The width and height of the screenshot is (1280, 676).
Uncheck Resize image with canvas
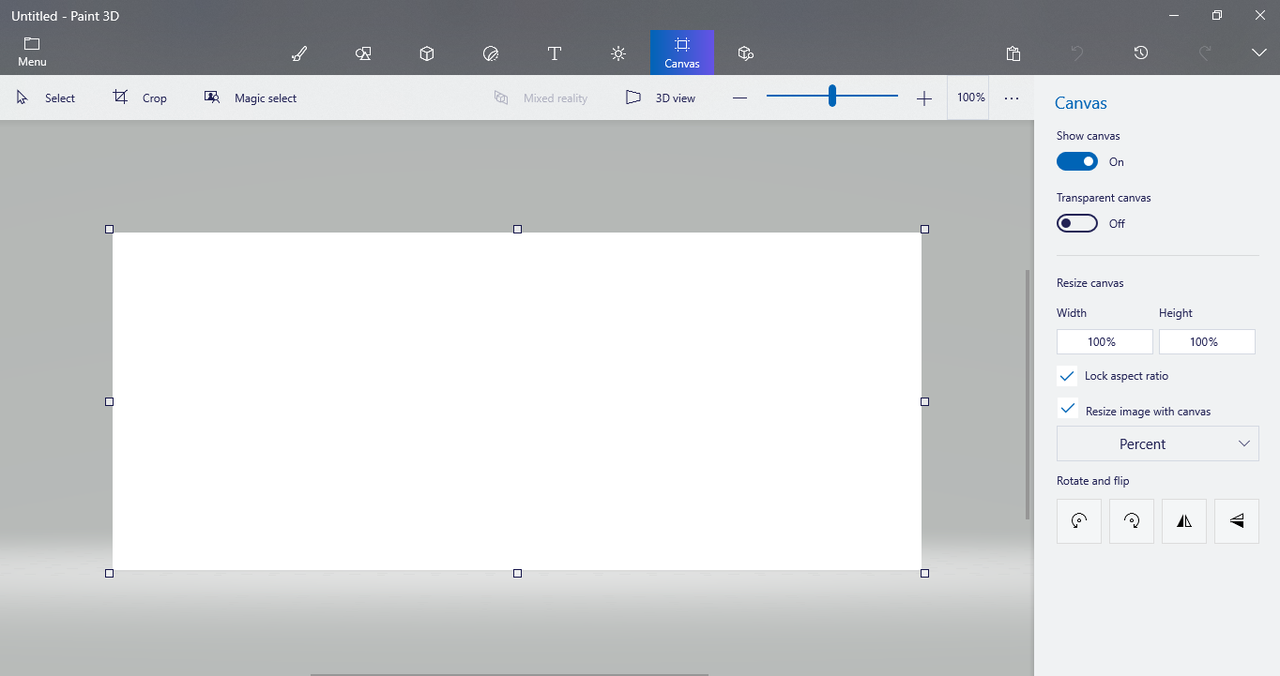1068,410
